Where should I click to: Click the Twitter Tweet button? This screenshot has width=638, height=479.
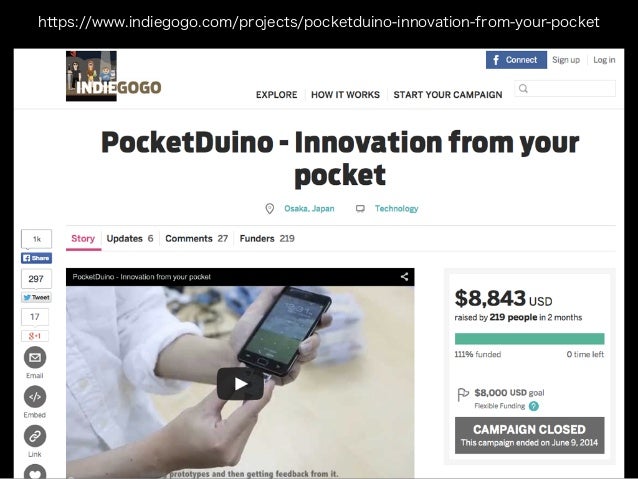[36, 297]
